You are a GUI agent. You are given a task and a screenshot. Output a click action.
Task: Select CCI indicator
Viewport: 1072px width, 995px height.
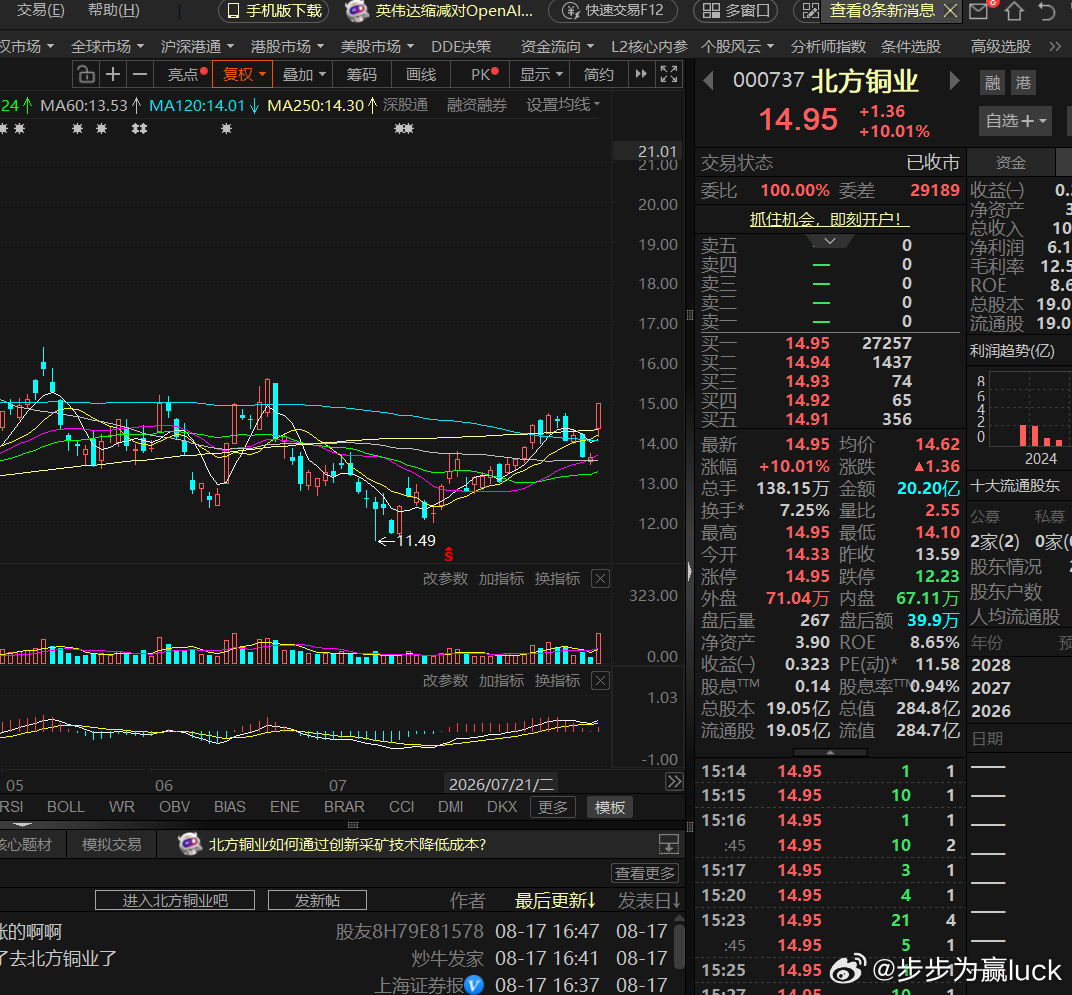tap(401, 807)
